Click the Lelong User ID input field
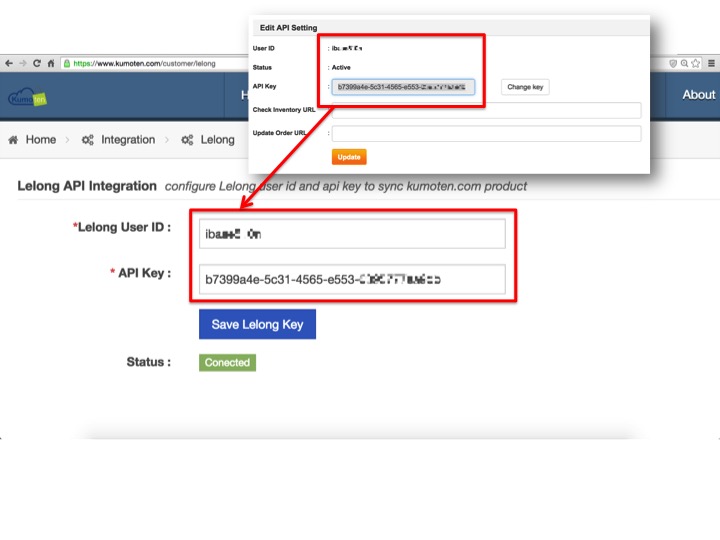 tap(352, 234)
